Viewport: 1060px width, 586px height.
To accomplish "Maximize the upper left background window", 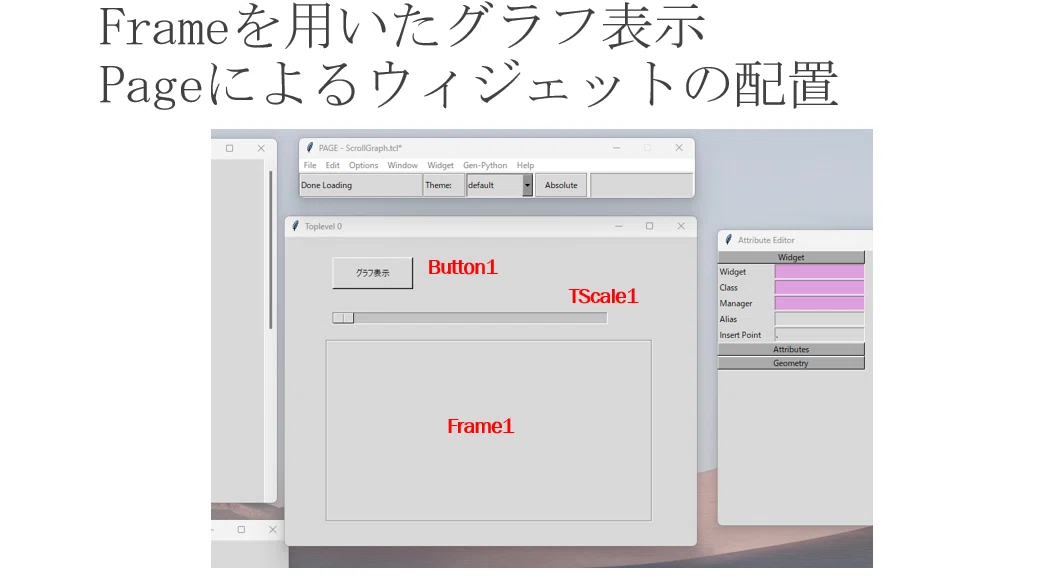I will (x=230, y=148).
